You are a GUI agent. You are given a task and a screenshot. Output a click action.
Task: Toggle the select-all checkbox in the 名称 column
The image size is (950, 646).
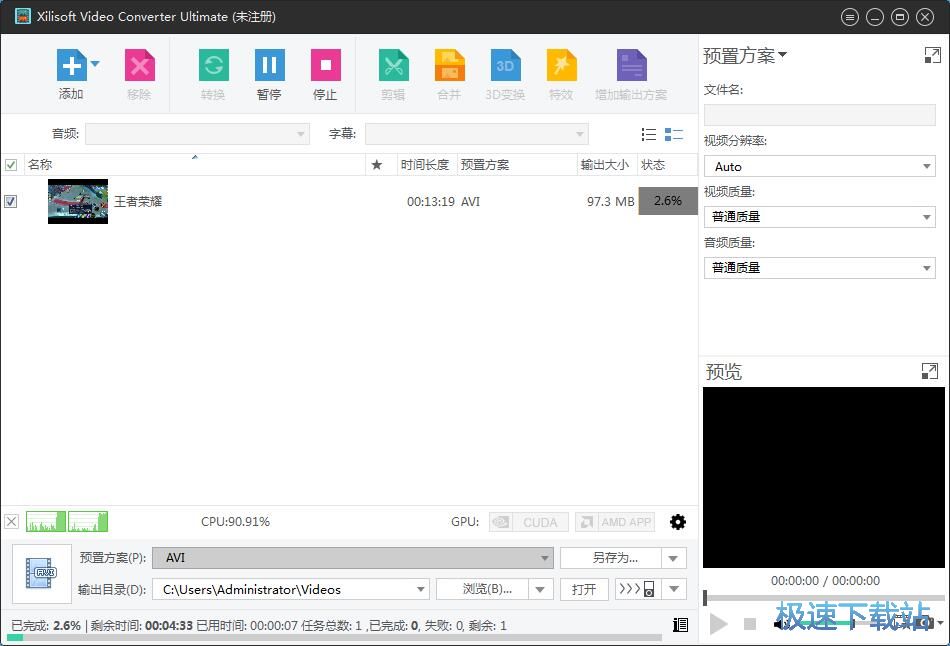(11, 164)
